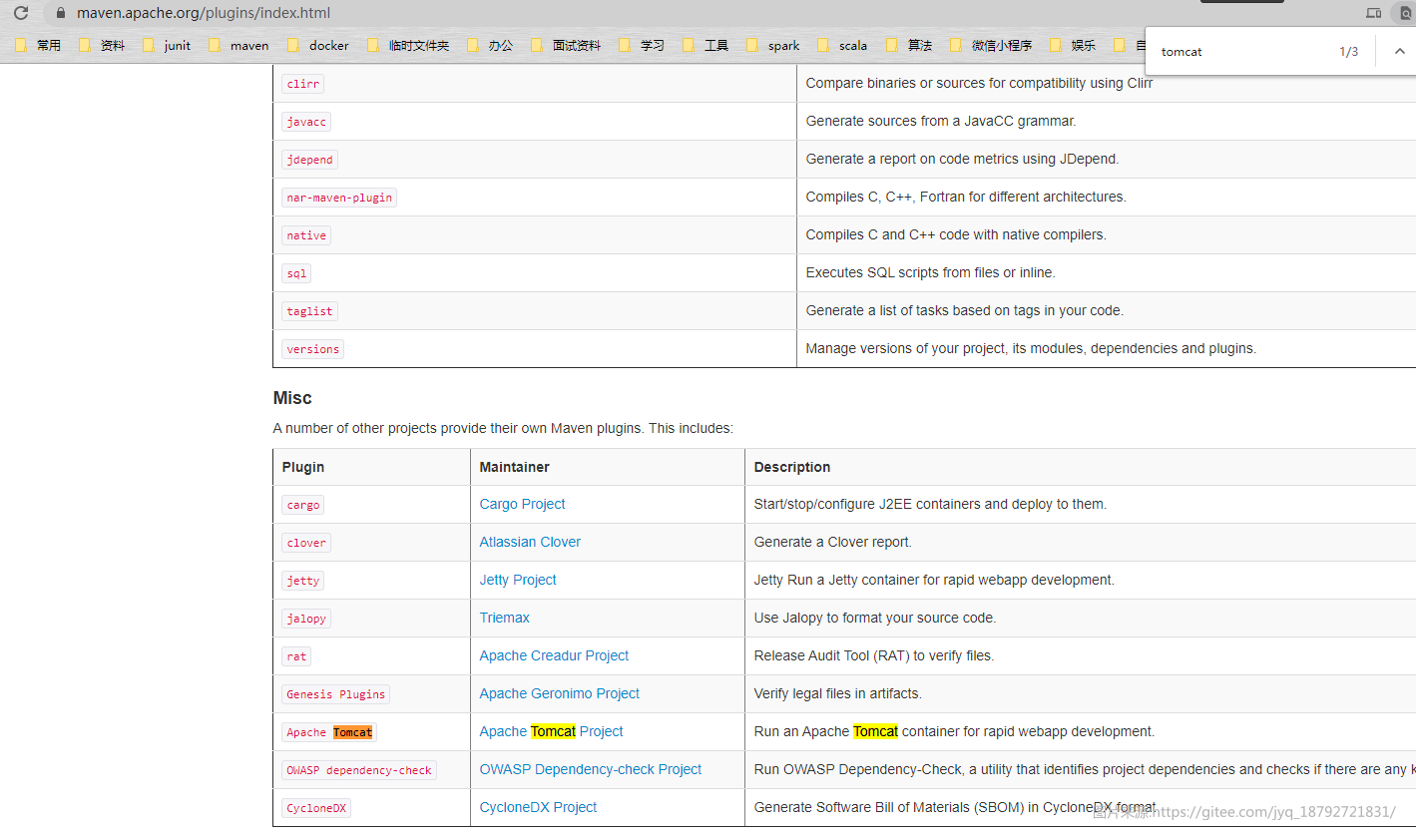
Task: Follow the Cargo Project maintainer link
Action: tap(522, 504)
